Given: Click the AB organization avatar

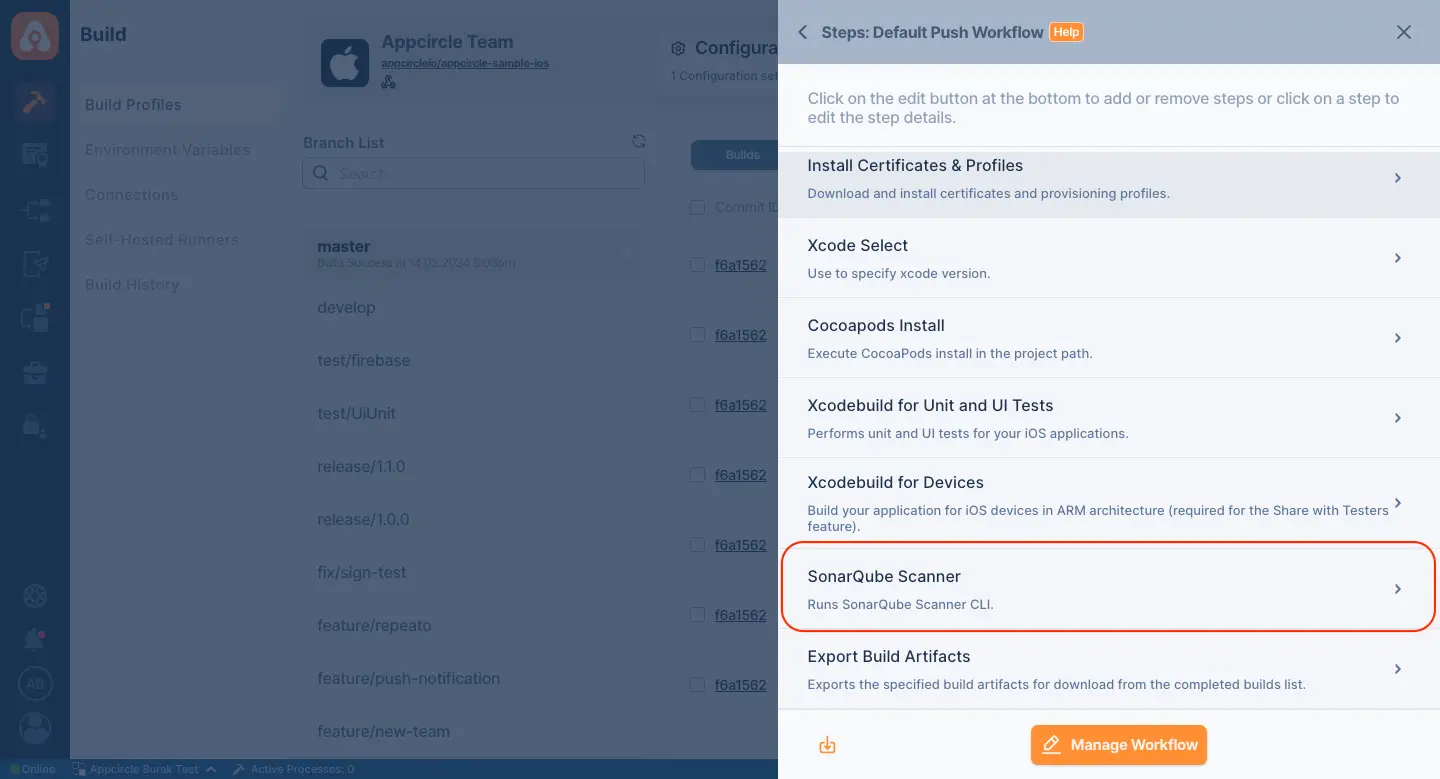Looking at the screenshot, I should pyautogui.click(x=35, y=684).
